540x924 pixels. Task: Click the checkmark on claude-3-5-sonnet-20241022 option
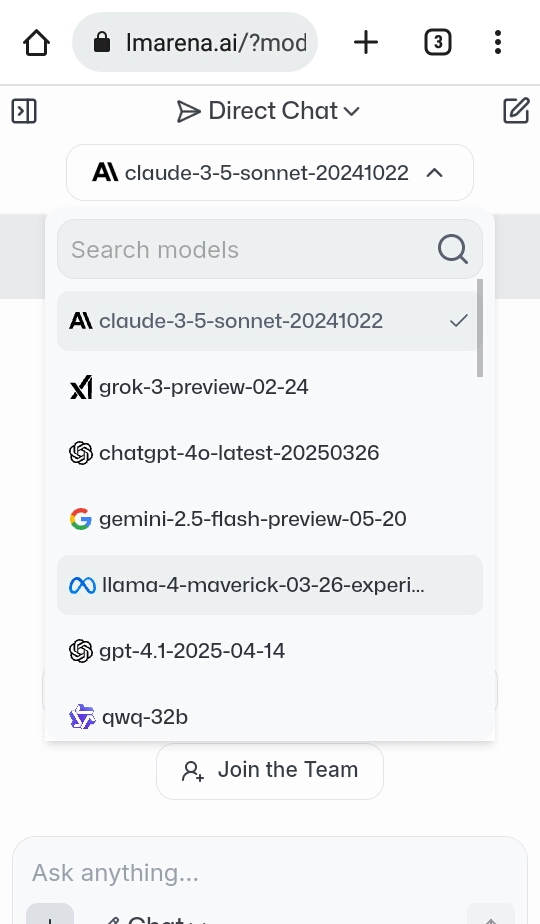pos(459,321)
